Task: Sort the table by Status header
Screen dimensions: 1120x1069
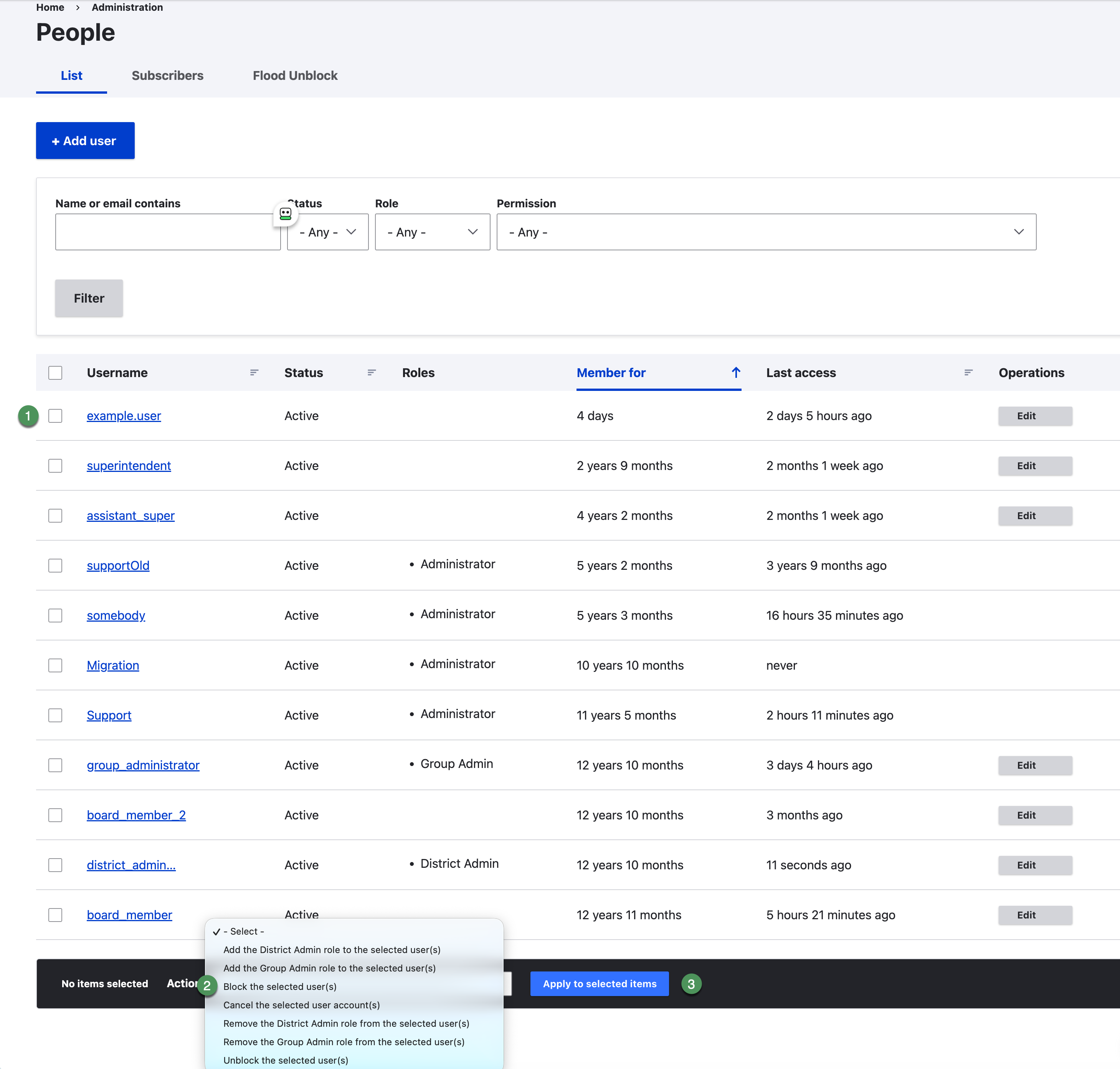Action: pyautogui.click(x=304, y=373)
